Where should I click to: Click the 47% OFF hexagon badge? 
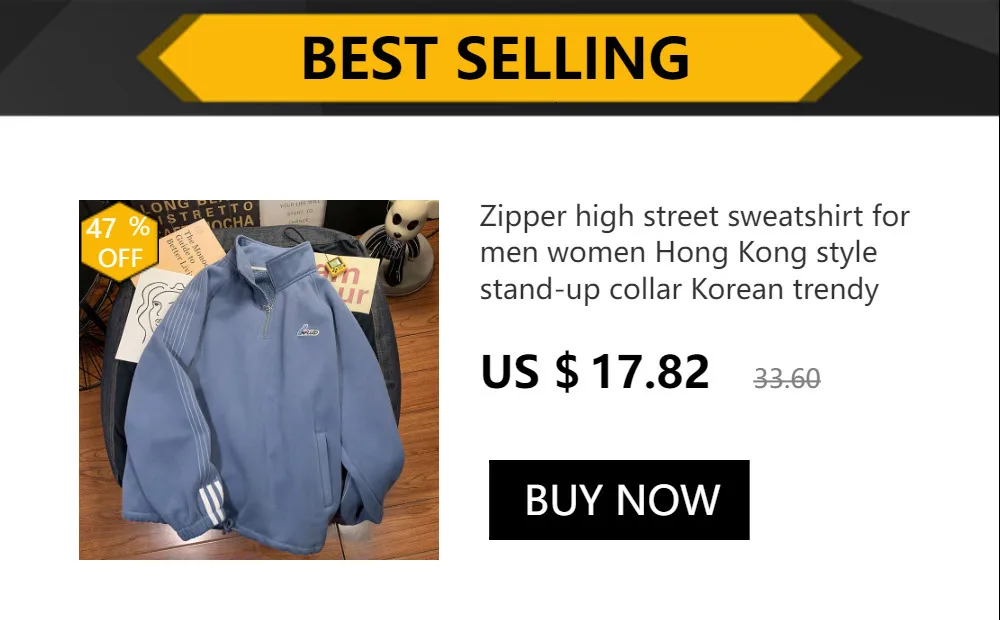[119, 242]
